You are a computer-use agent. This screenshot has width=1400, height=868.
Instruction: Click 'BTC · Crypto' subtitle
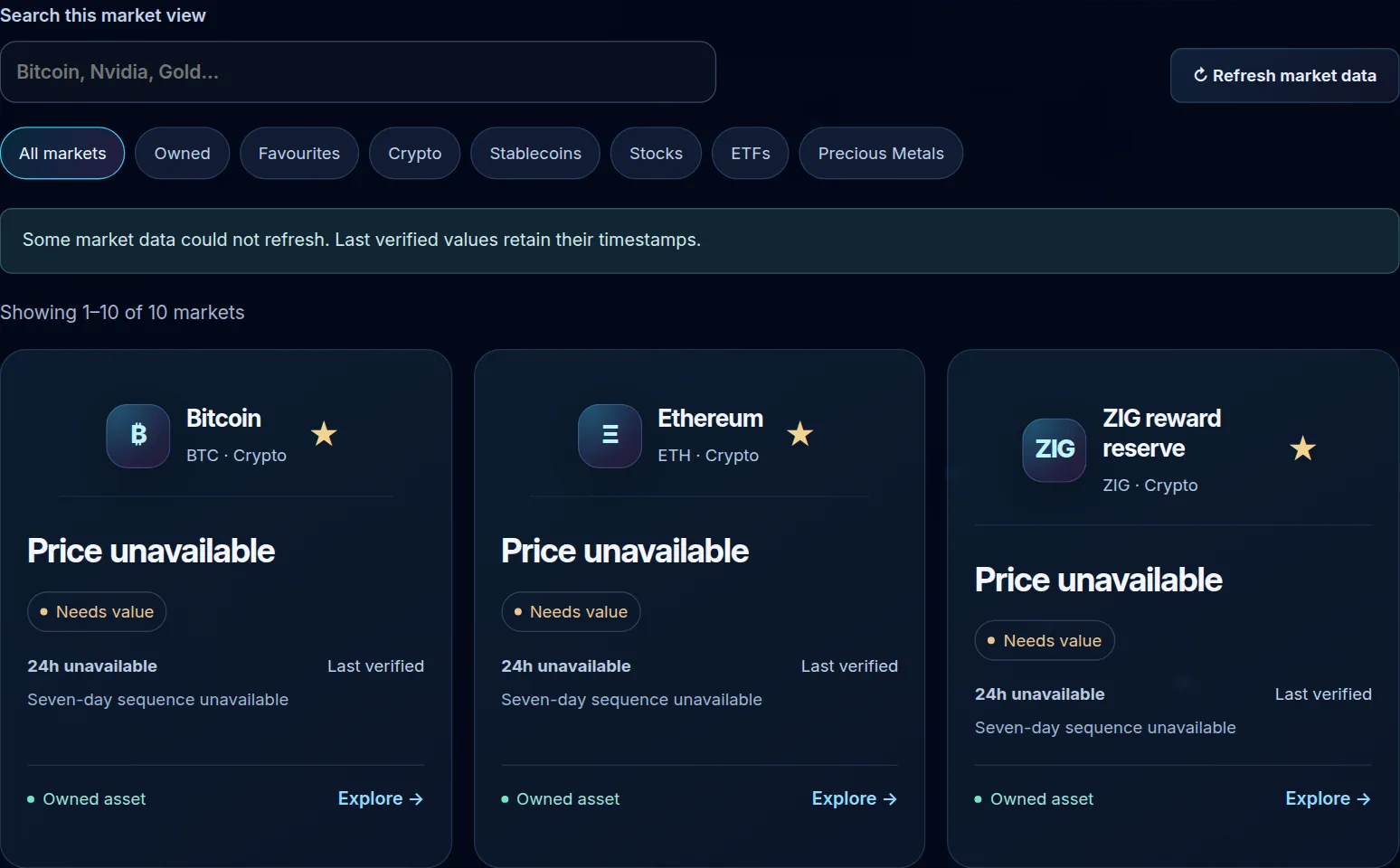point(236,456)
